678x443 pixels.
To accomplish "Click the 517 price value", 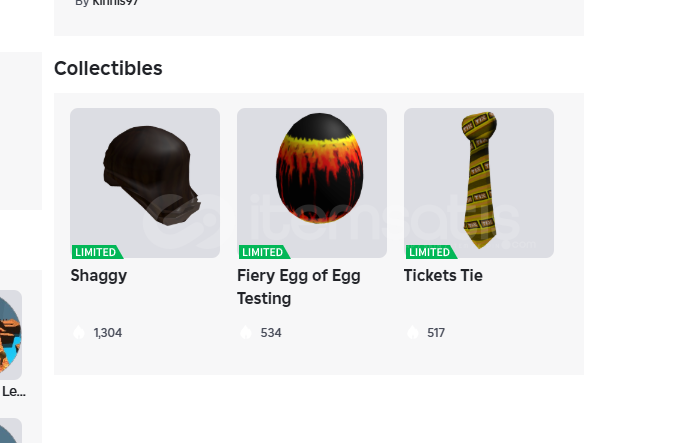I will [x=436, y=333].
